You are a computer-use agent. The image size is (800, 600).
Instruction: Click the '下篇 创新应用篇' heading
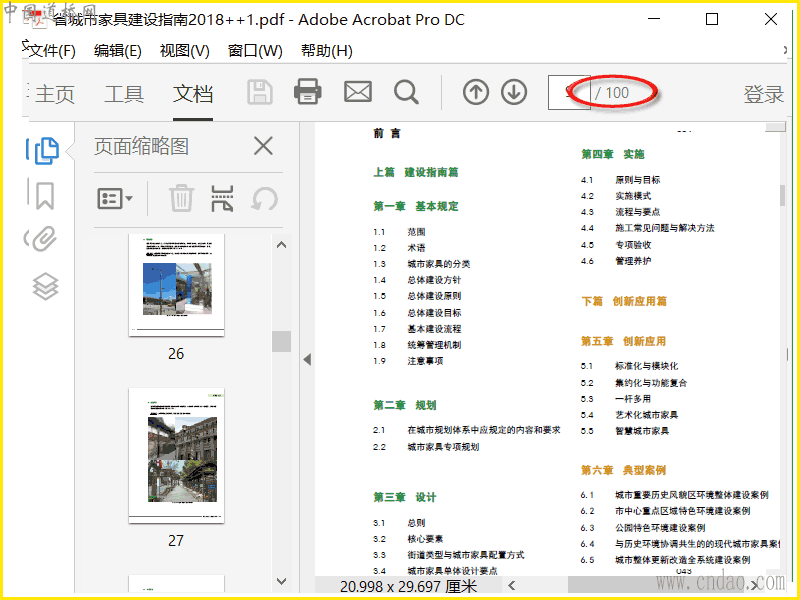point(624,301)
